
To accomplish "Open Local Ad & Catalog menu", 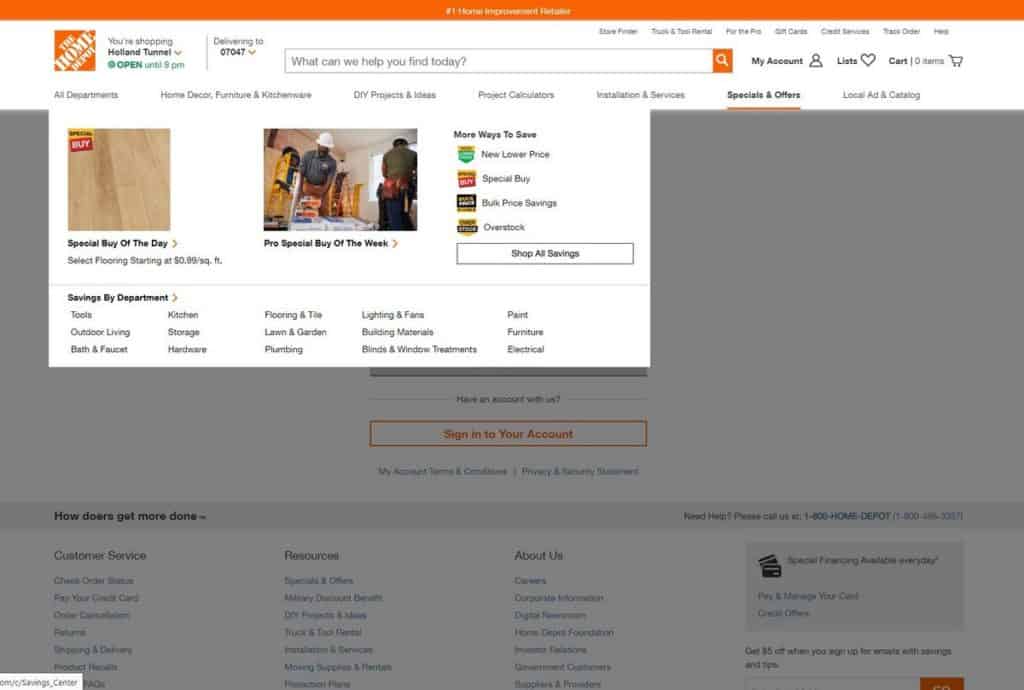I will point(881,95).
